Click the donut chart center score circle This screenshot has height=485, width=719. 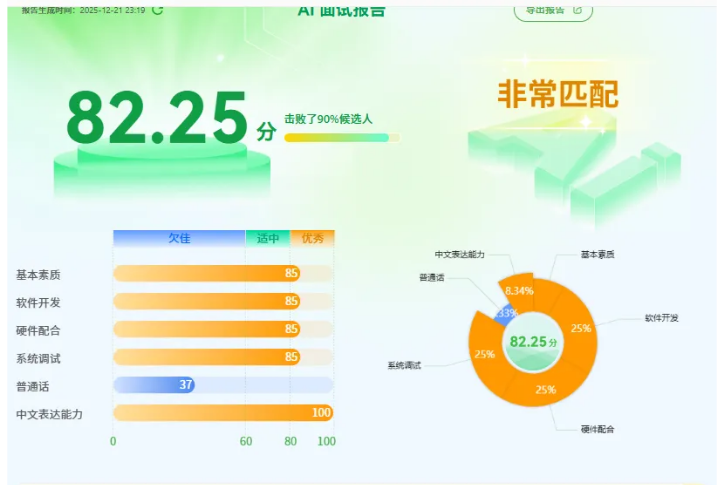point(533,341)
